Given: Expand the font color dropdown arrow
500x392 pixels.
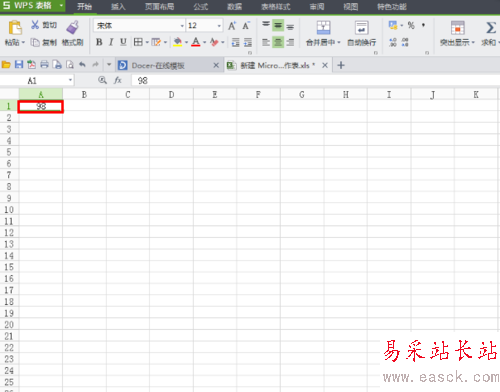Looking at the screenshot, I should (204, 42).
